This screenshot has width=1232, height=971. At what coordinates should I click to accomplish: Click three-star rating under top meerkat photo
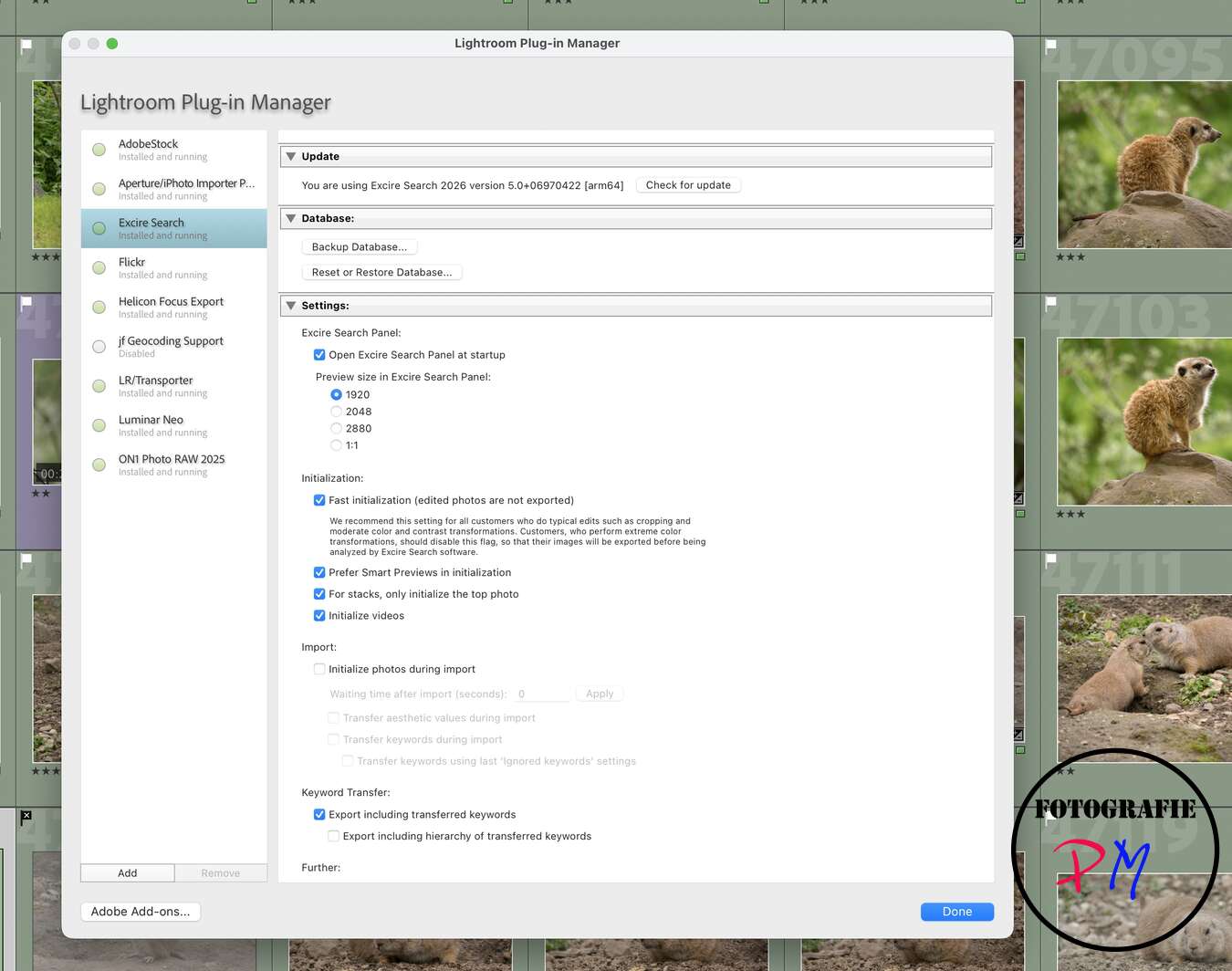[x=1070, y=257]
